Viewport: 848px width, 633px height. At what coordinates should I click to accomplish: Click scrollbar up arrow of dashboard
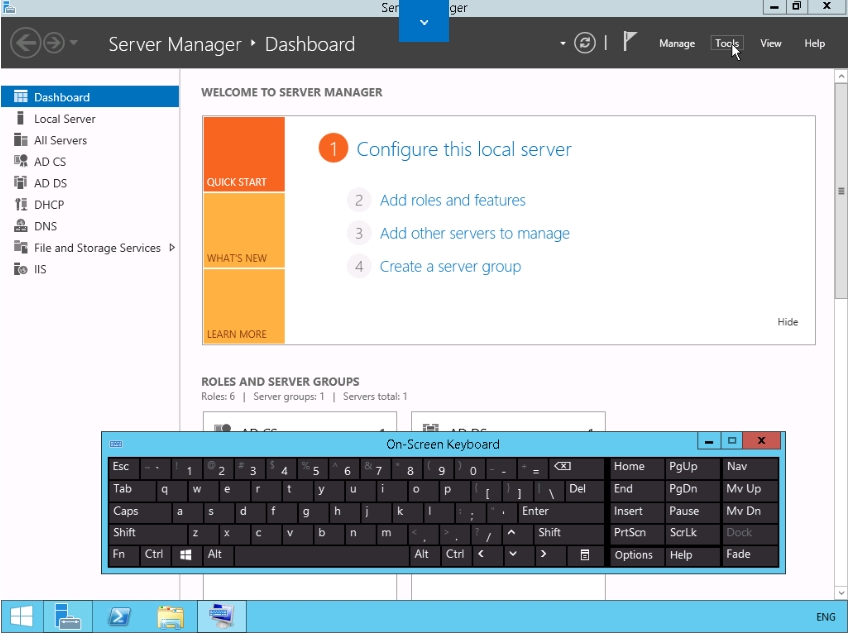point(841,76)
